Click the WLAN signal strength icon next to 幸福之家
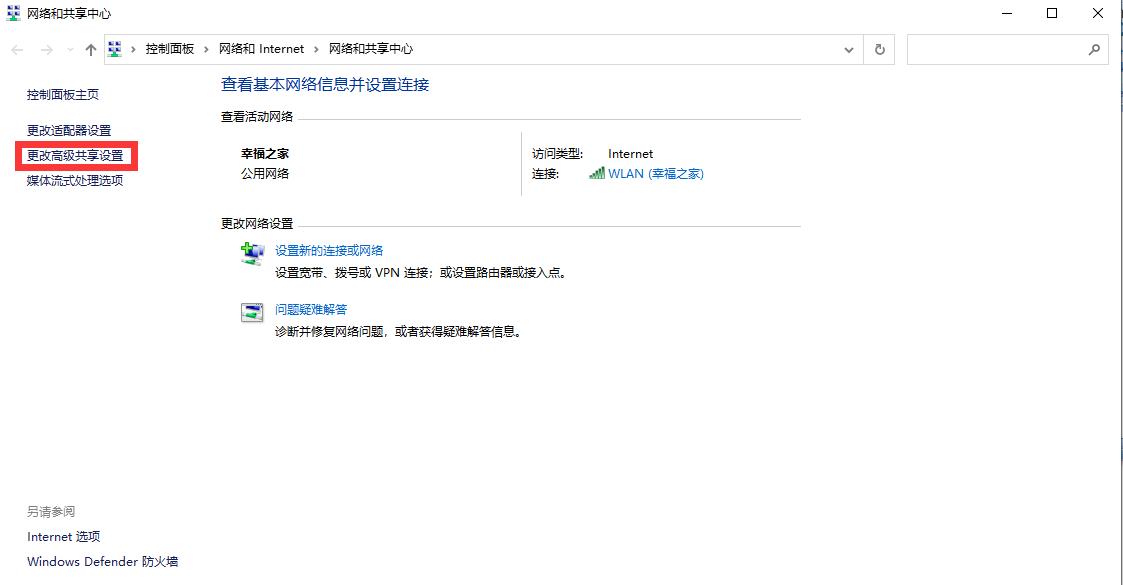 (x=598, y=173)
